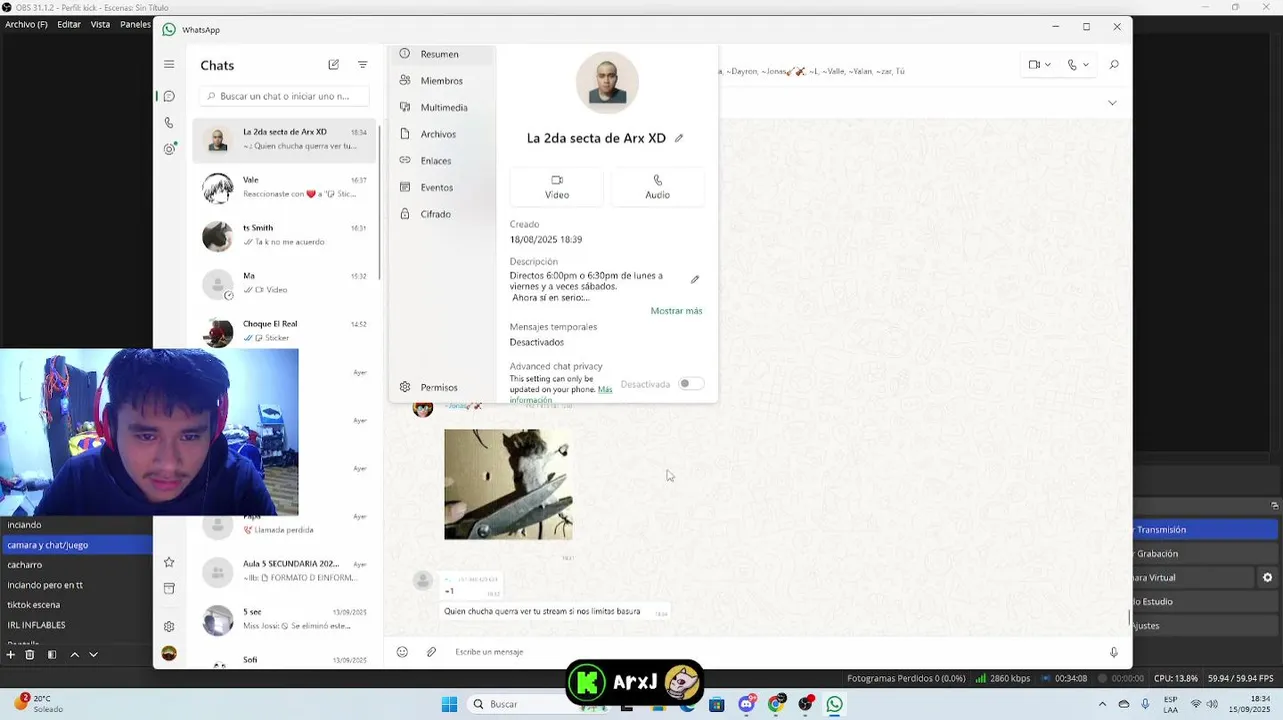Image resolution: width=1283 pixels, height=720 pixels.
Task: Select the Miembros tab in group info
Action: click(x=442, y=81)
